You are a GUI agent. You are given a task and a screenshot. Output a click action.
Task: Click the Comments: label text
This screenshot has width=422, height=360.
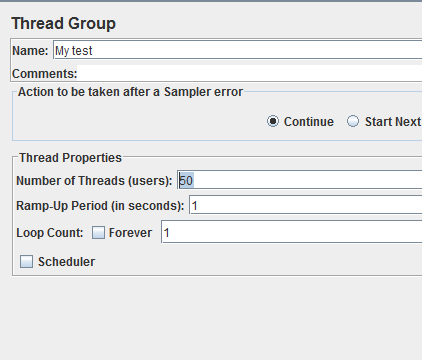(45, 74)
